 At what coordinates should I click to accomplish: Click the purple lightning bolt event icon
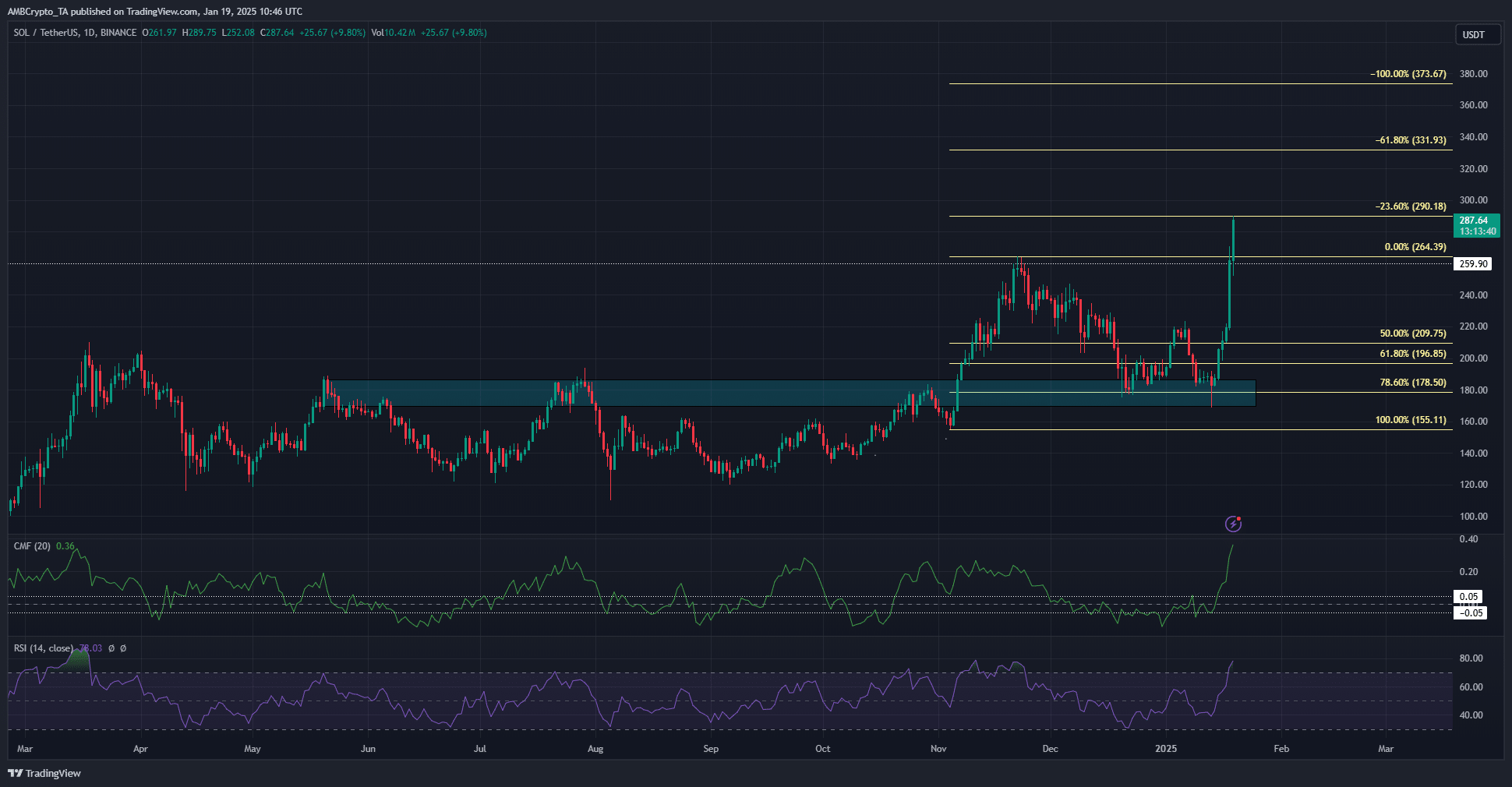click(1233, 524)
